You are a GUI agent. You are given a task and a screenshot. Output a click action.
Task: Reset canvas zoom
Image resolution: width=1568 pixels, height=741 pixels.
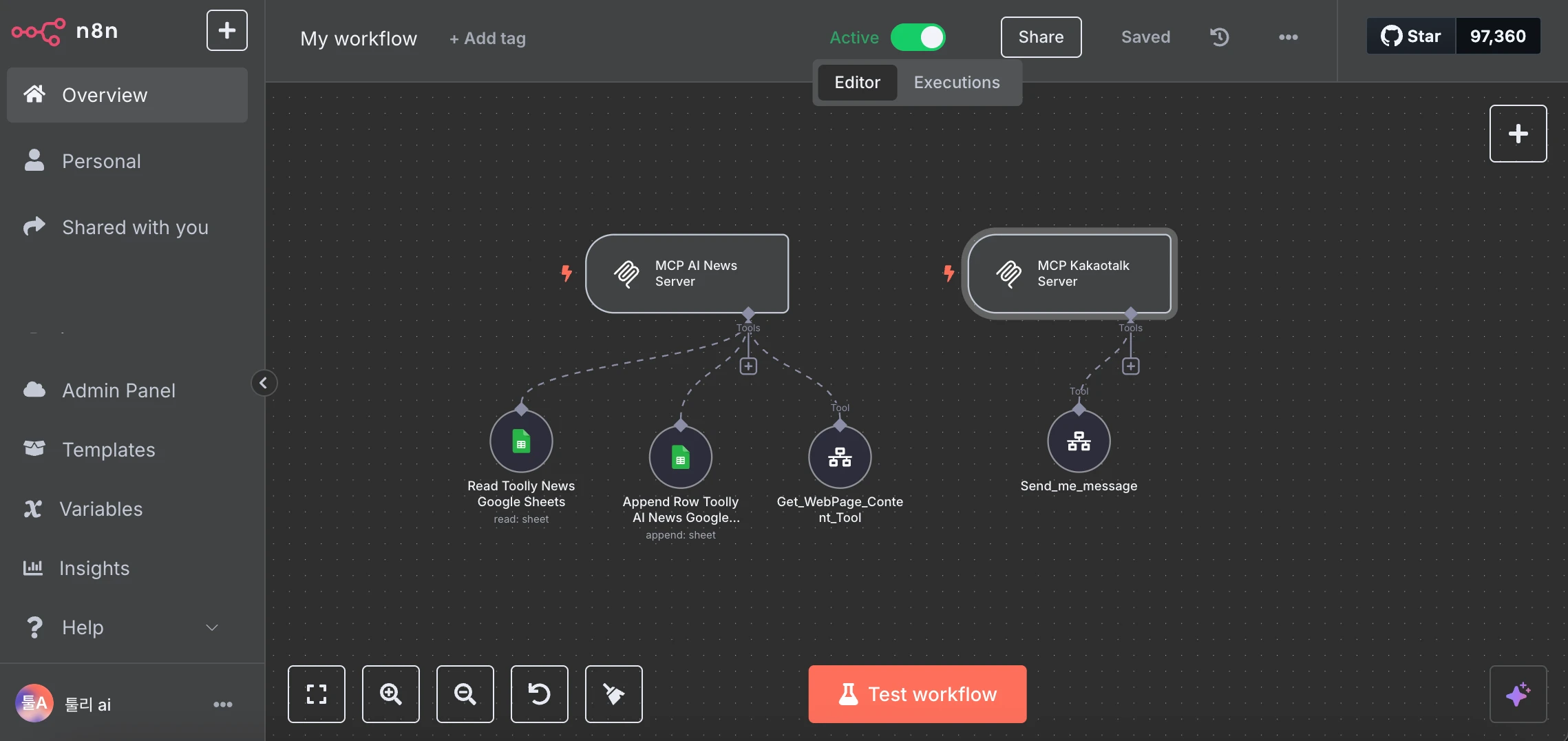point(540,694)
